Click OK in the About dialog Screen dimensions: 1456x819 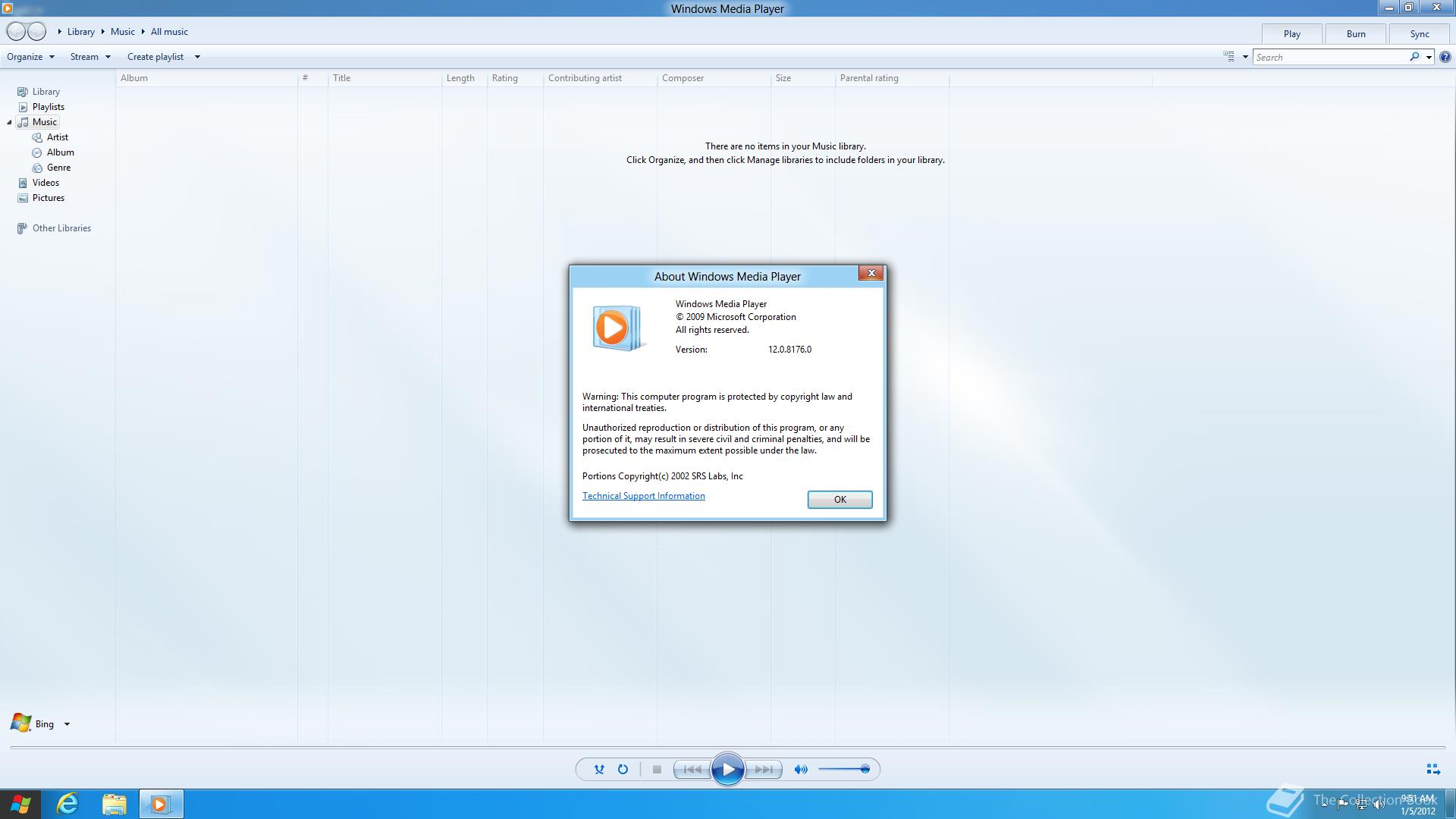pos(839,499)
